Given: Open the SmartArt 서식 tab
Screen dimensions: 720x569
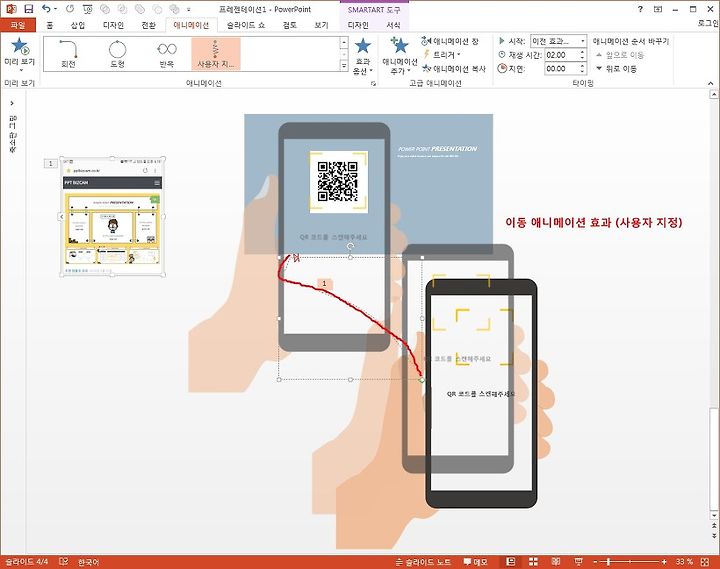Looking at the screenshot, I should pos(393,25).
